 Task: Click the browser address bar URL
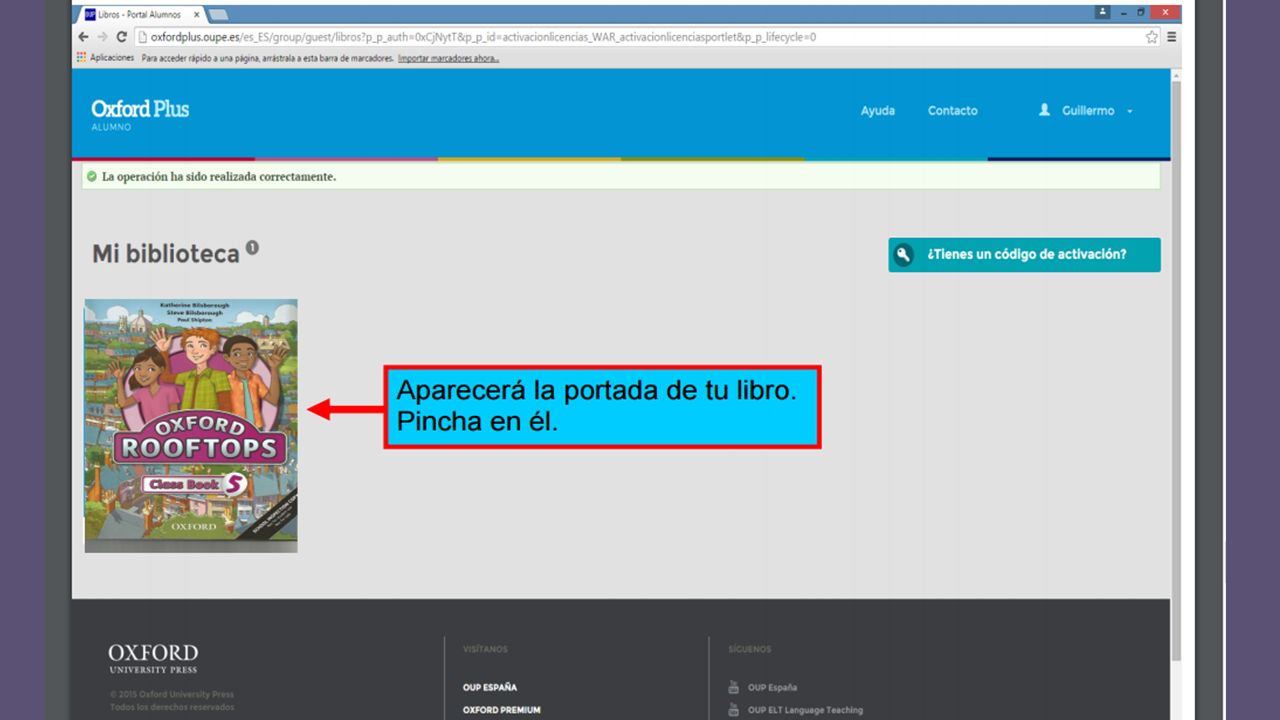483,37
